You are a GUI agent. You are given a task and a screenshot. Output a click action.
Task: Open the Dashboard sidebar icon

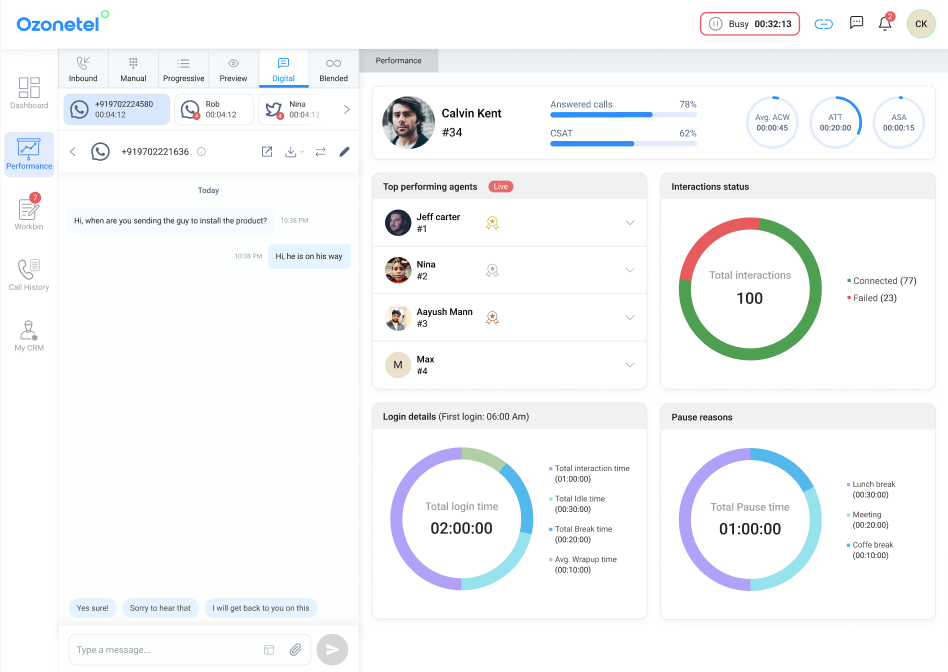coord(29,92)
